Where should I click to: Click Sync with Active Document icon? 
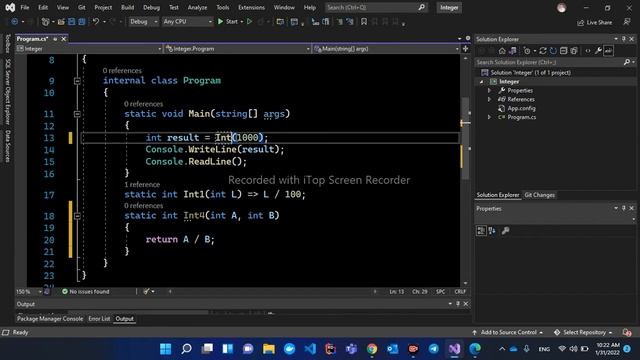542,51
